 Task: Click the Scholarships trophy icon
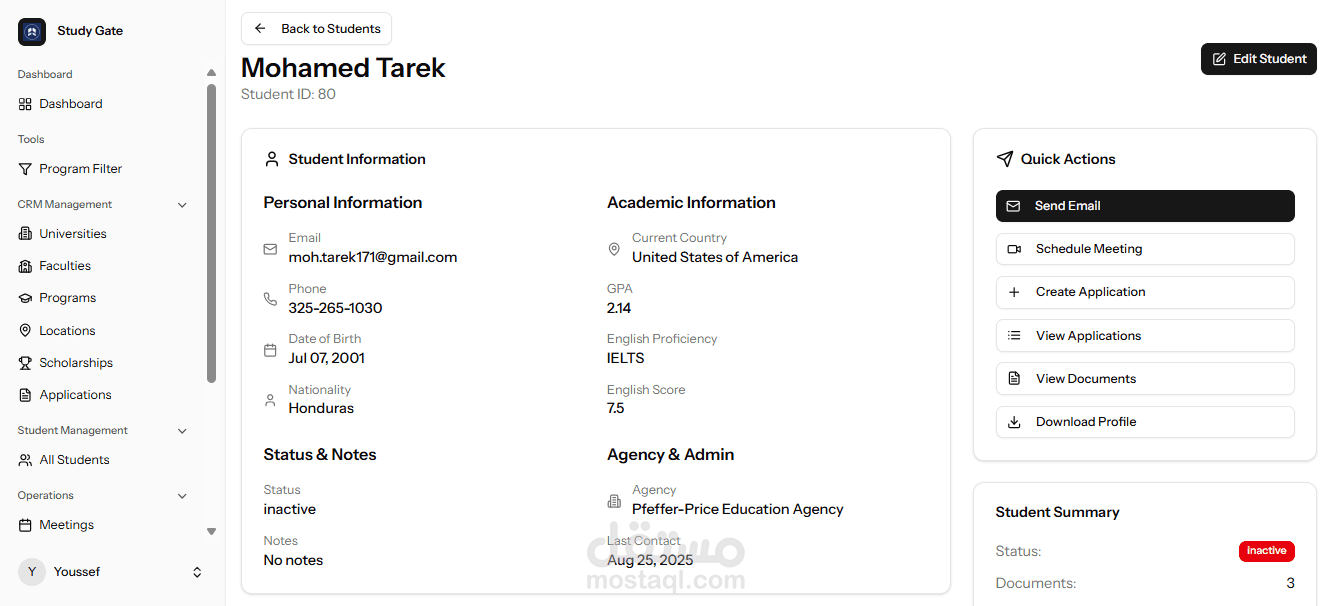click(26, 363)
